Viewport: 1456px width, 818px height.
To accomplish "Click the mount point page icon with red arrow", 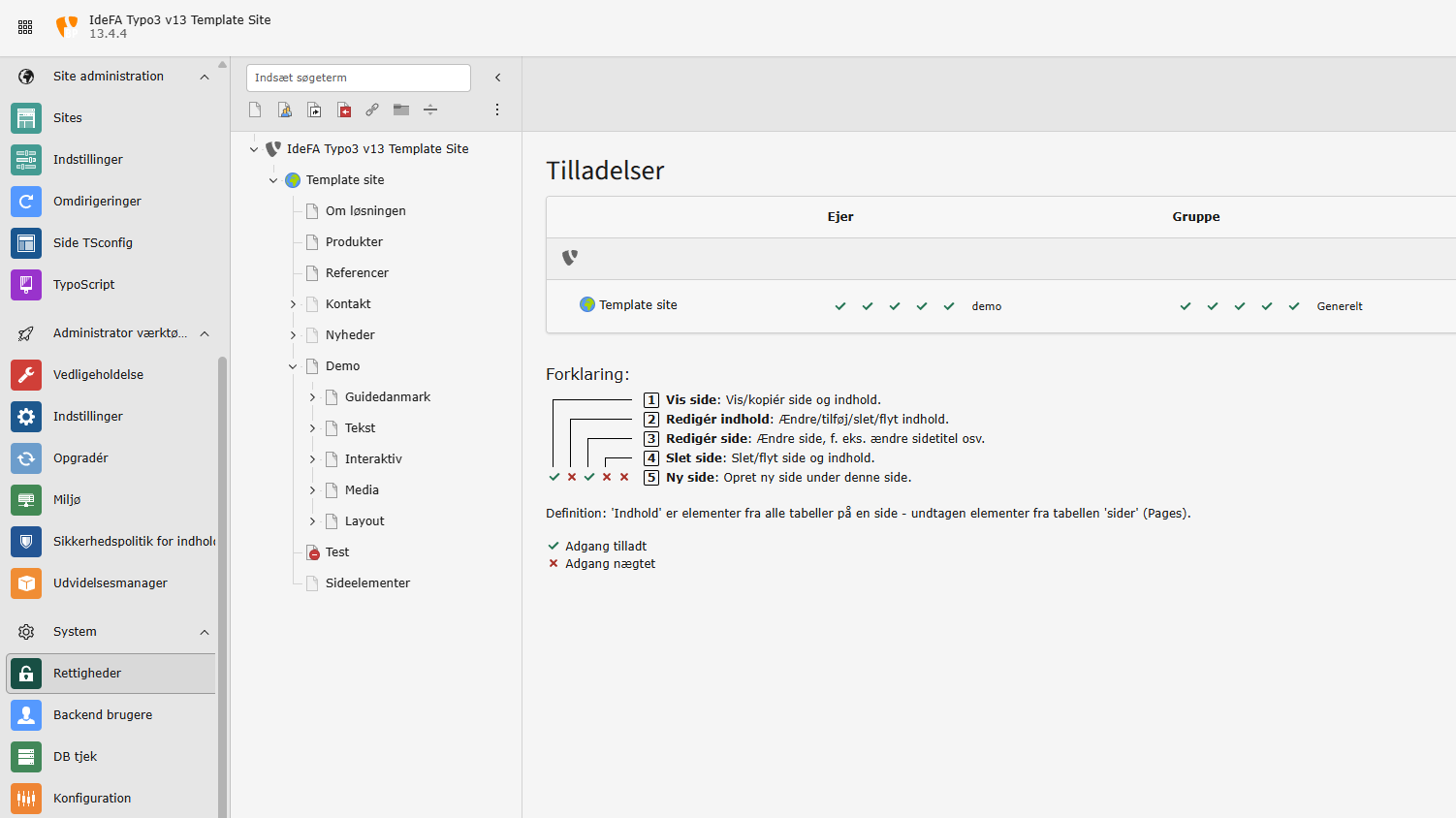I will coord(344,110).
